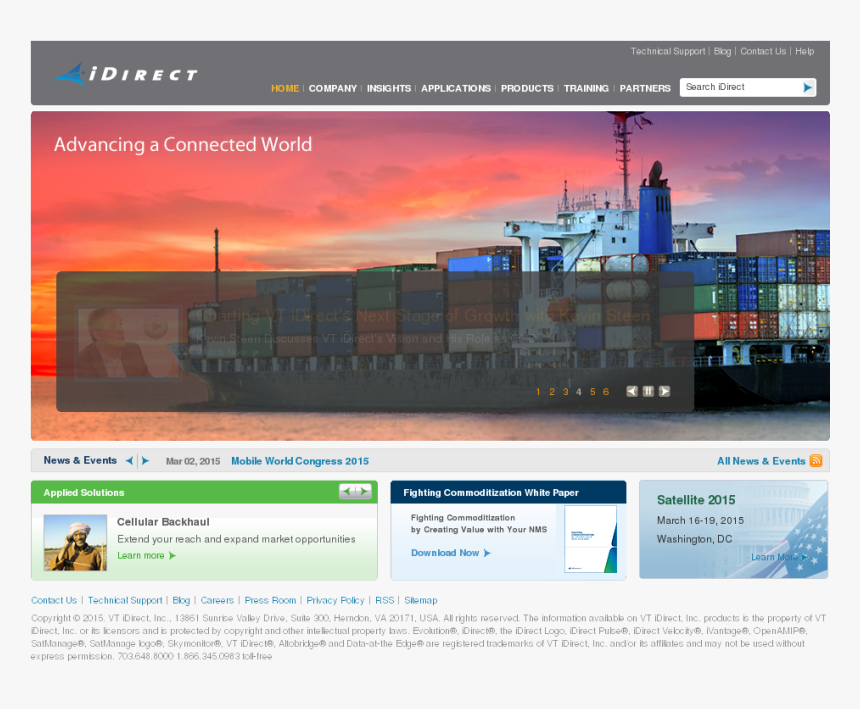Open the Satellite 2015 heading
This screenshot has height=709, width=860.
tap(696, 500)
